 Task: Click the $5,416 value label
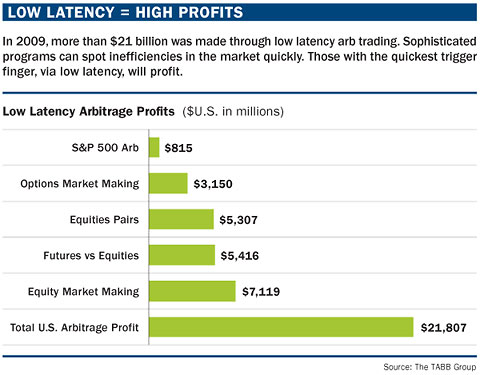tap(240, 256)
